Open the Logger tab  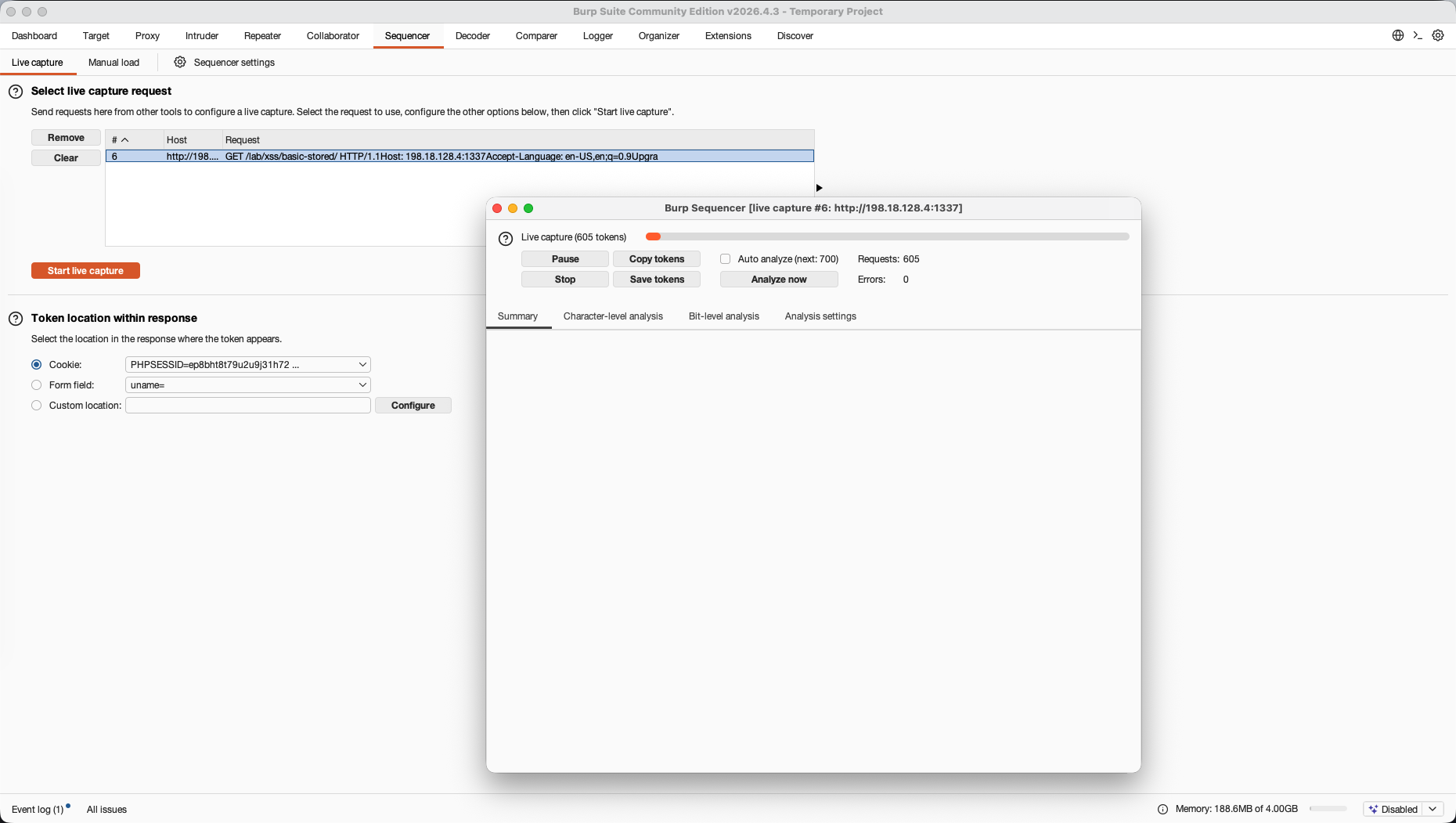598,35
